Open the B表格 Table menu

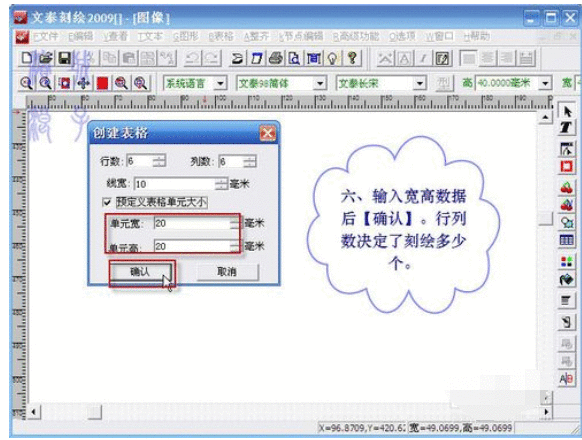tap(221, 36)
